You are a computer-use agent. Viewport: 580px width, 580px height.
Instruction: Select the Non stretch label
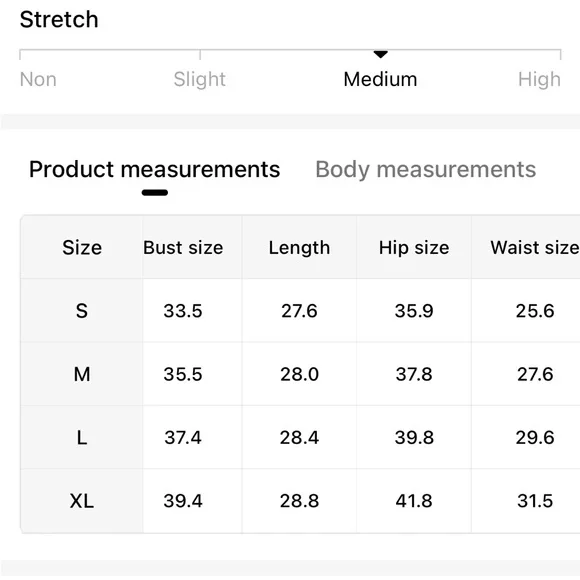pos(38,79)
